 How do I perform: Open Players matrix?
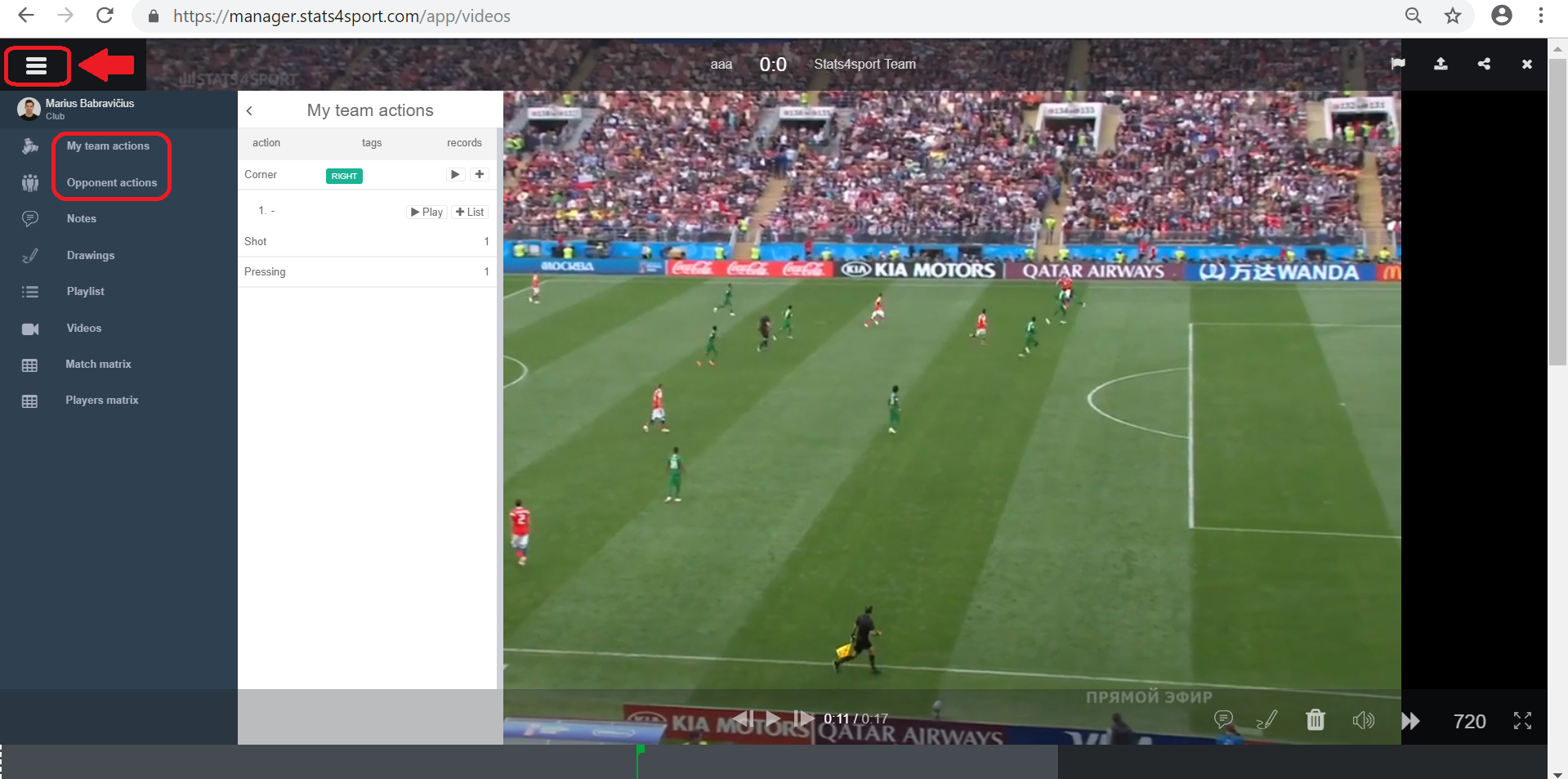click(x=102, y=401)
